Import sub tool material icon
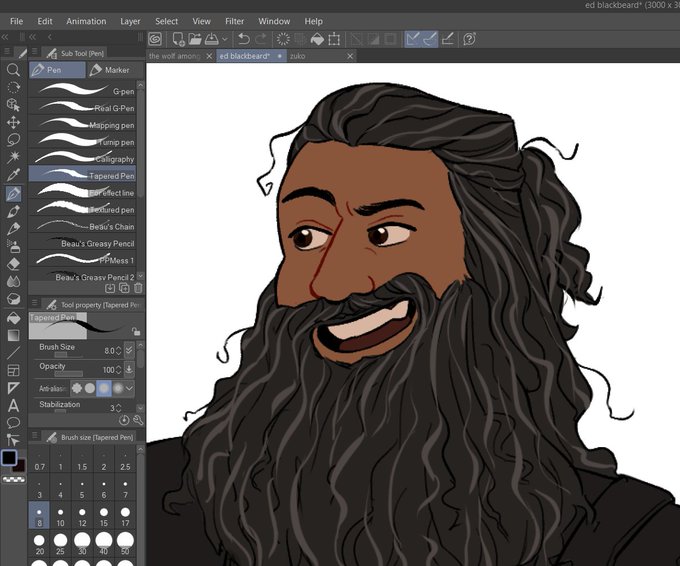 tap(110, 288)
